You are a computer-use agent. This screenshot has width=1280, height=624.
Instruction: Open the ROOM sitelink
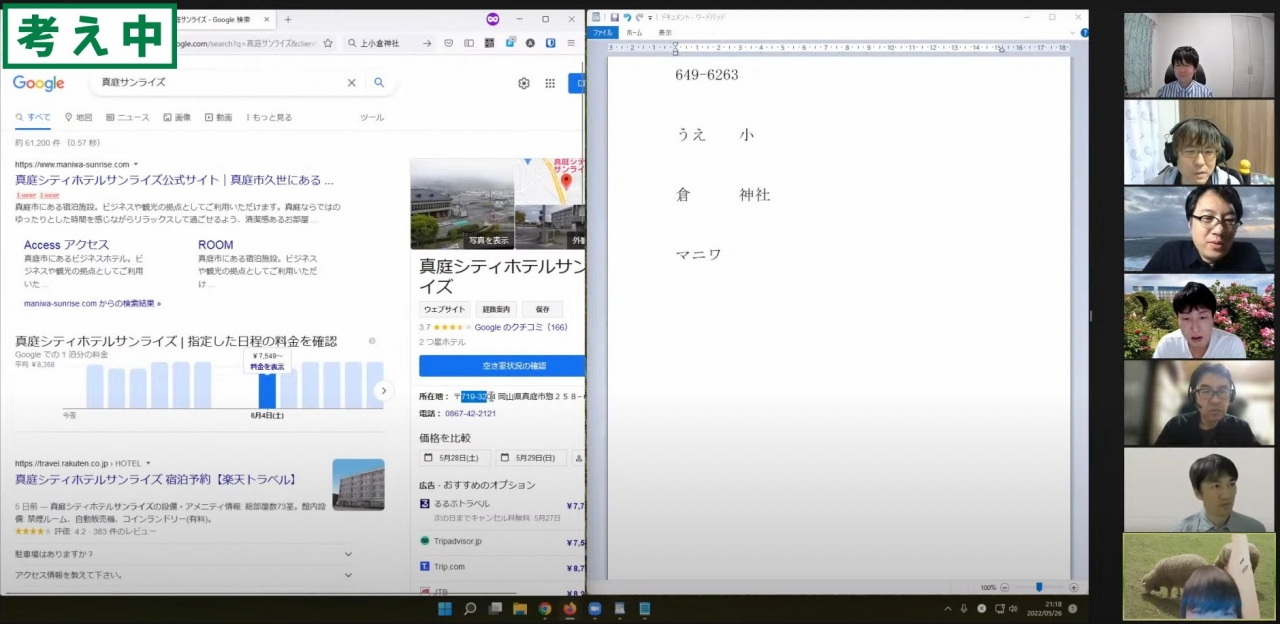click(215, 245)
